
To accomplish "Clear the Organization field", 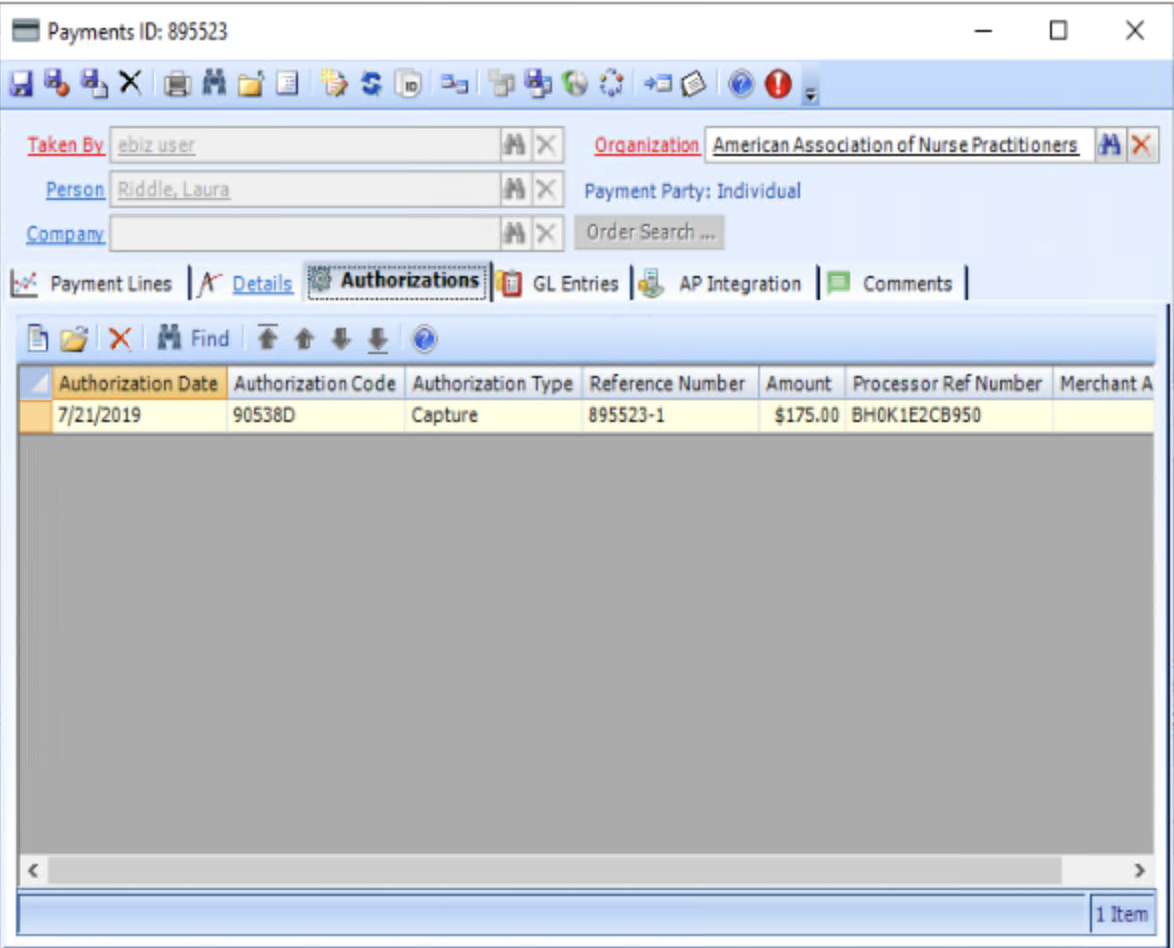I will 1141,144.
